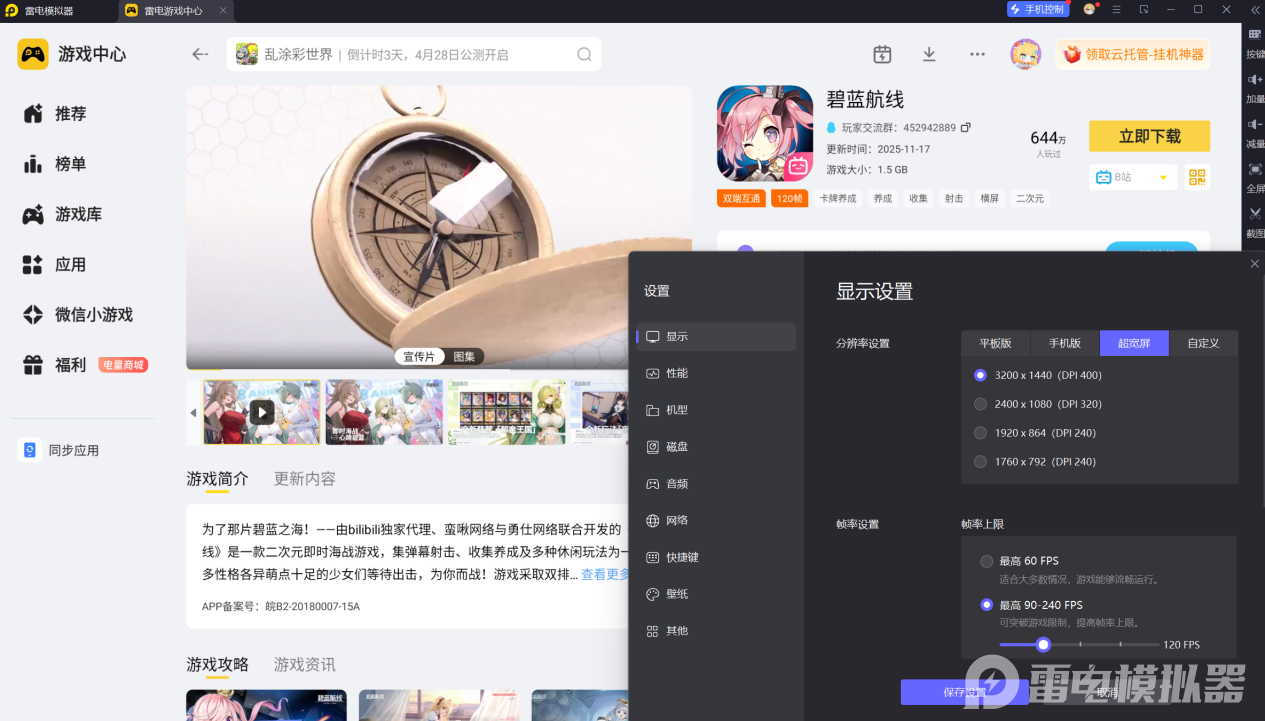Click the 立即下载 button
Viewport: 1265px width, 721px height.
pos(1149,136)
